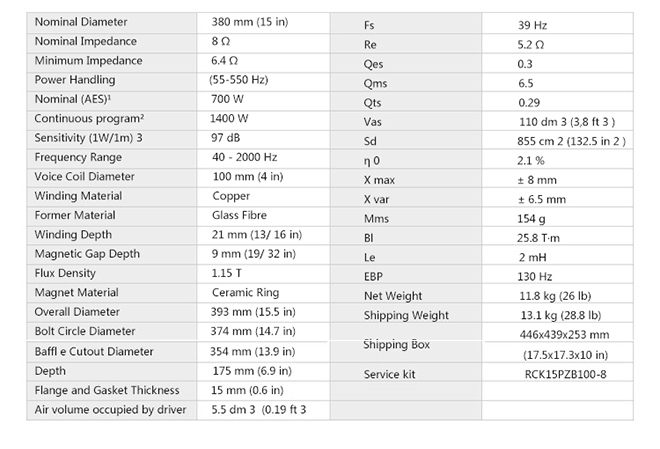Click the Glass Fibre former material value
The image size is (660, 449).
coord(241,215)
